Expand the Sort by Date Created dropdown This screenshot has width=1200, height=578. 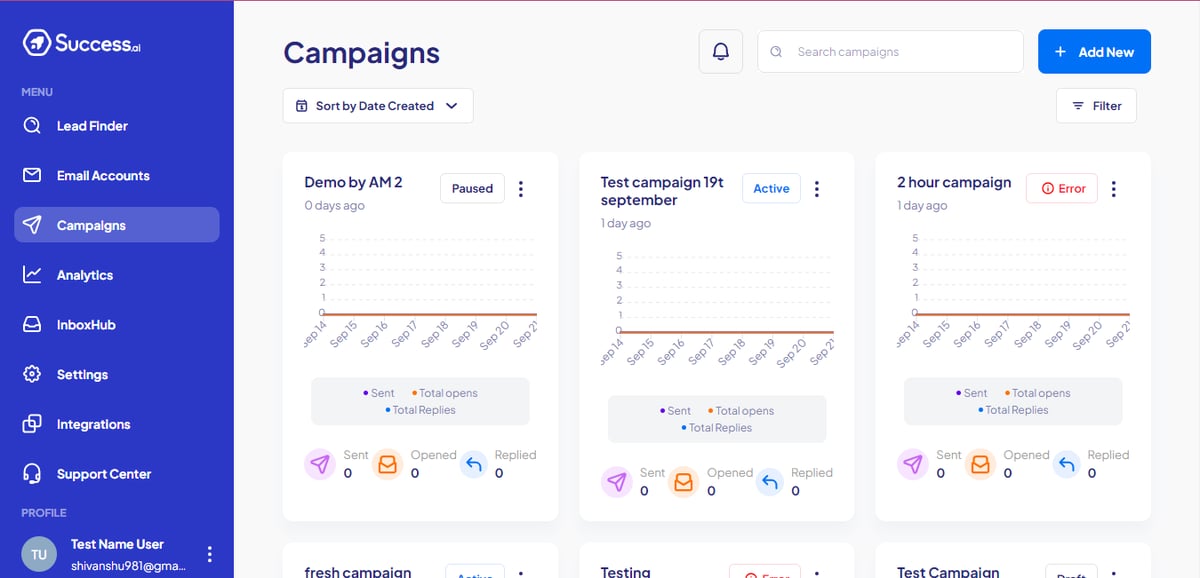tap(378, 106)
